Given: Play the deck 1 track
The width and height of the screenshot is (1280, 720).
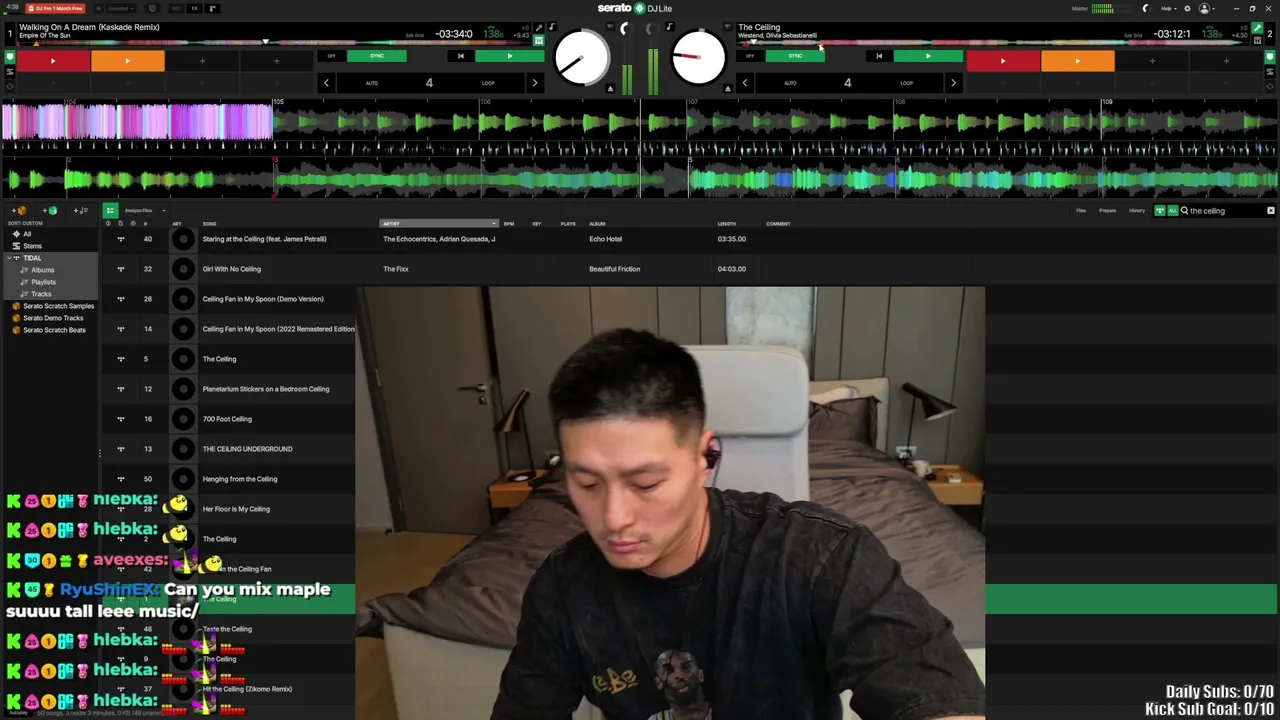Looking at the screenshot, I should pos(509,56).
